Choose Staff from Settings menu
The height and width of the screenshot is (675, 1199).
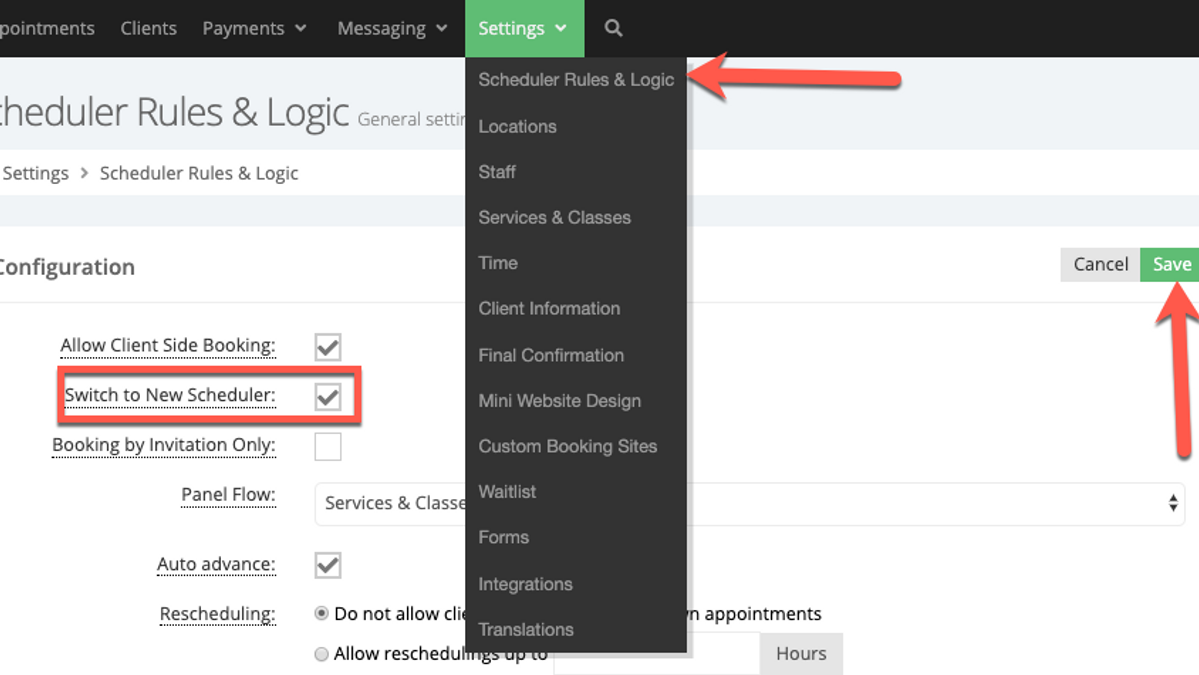[x=497, y=172]
